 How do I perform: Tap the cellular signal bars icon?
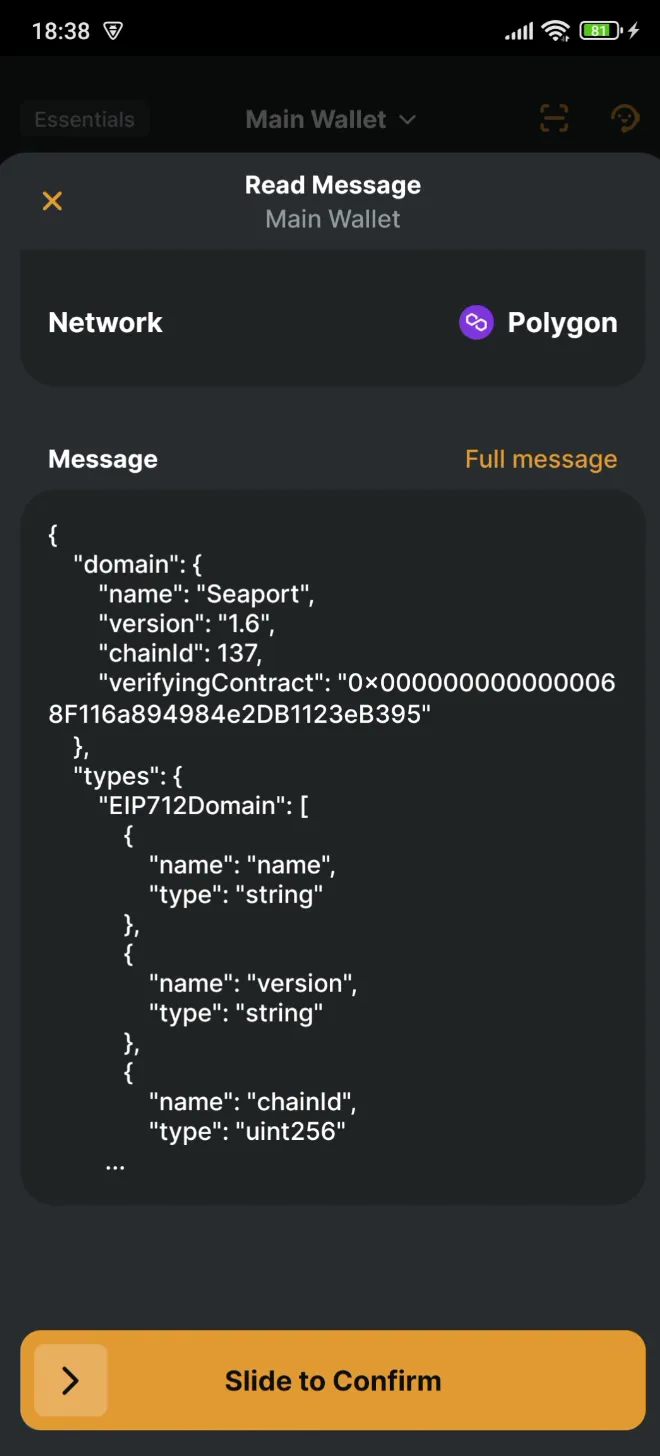(x=518, y=31)
